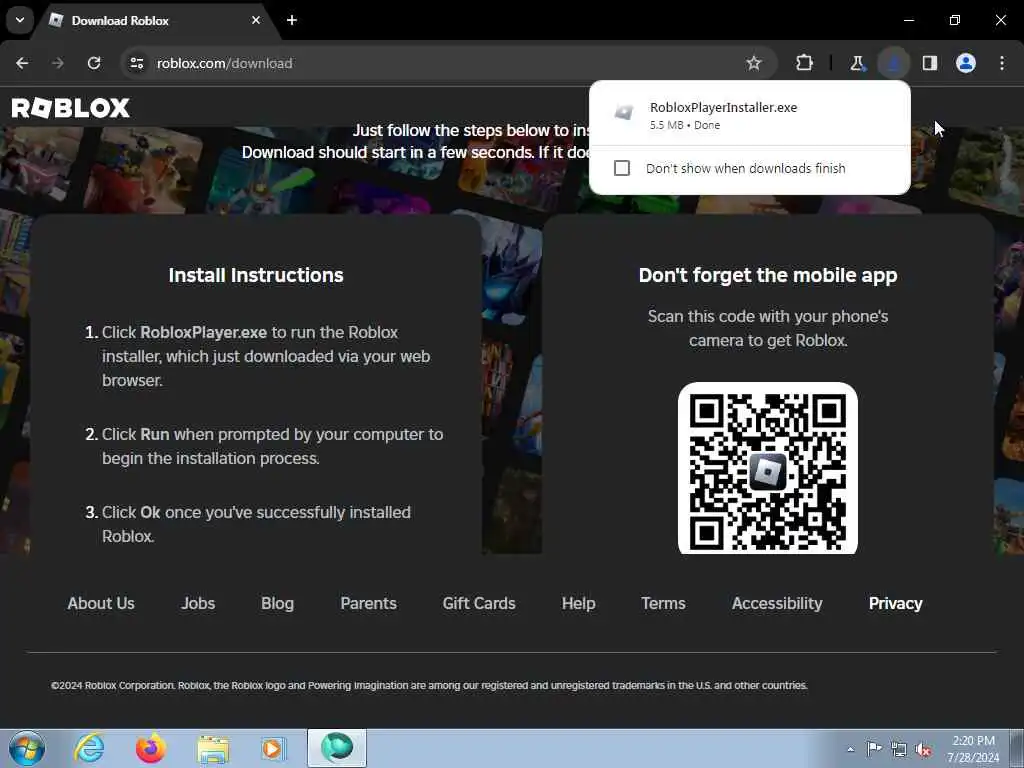Open the Jobs footer link
1024x768 pixels.
pyautogui.click(x=198, y=603)
